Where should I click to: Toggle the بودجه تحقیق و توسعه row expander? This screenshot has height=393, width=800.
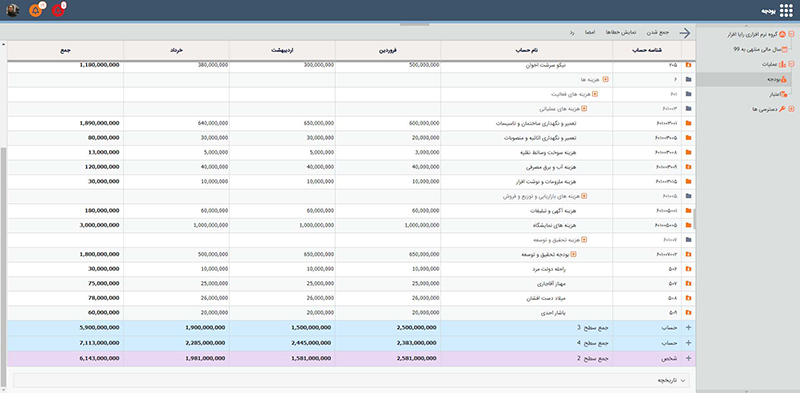click(573, 254)
